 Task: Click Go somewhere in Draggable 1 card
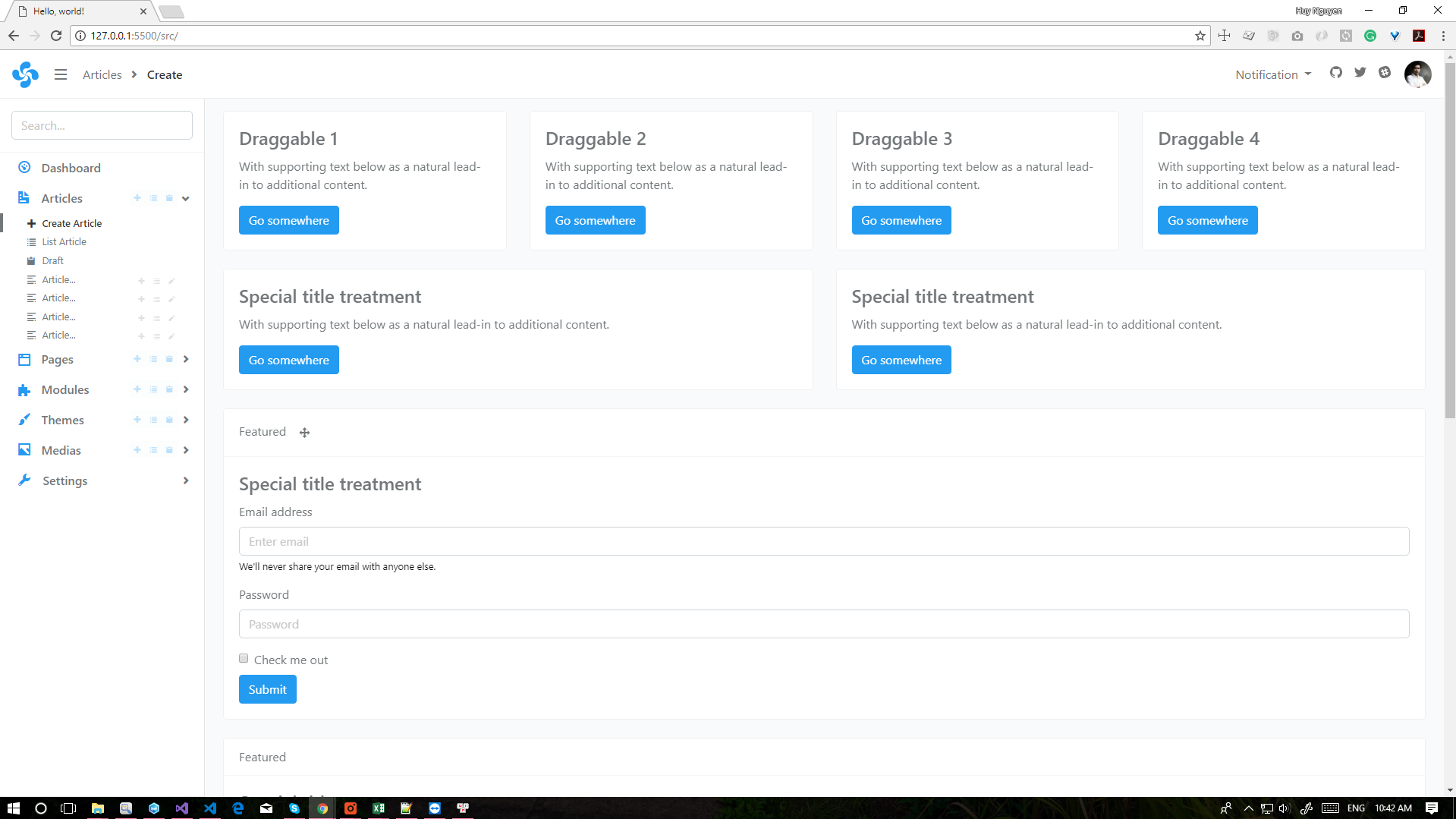(x=289, y=220)
